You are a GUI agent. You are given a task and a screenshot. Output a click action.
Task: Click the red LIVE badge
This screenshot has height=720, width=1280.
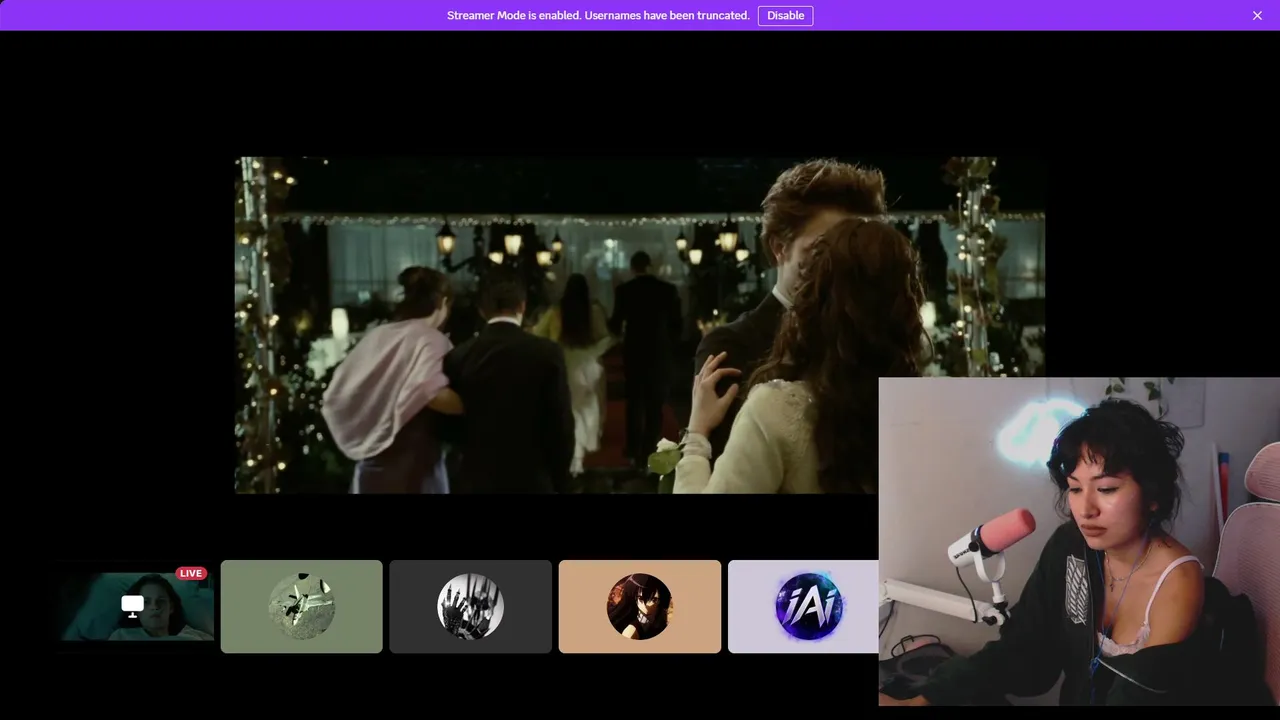191,573
